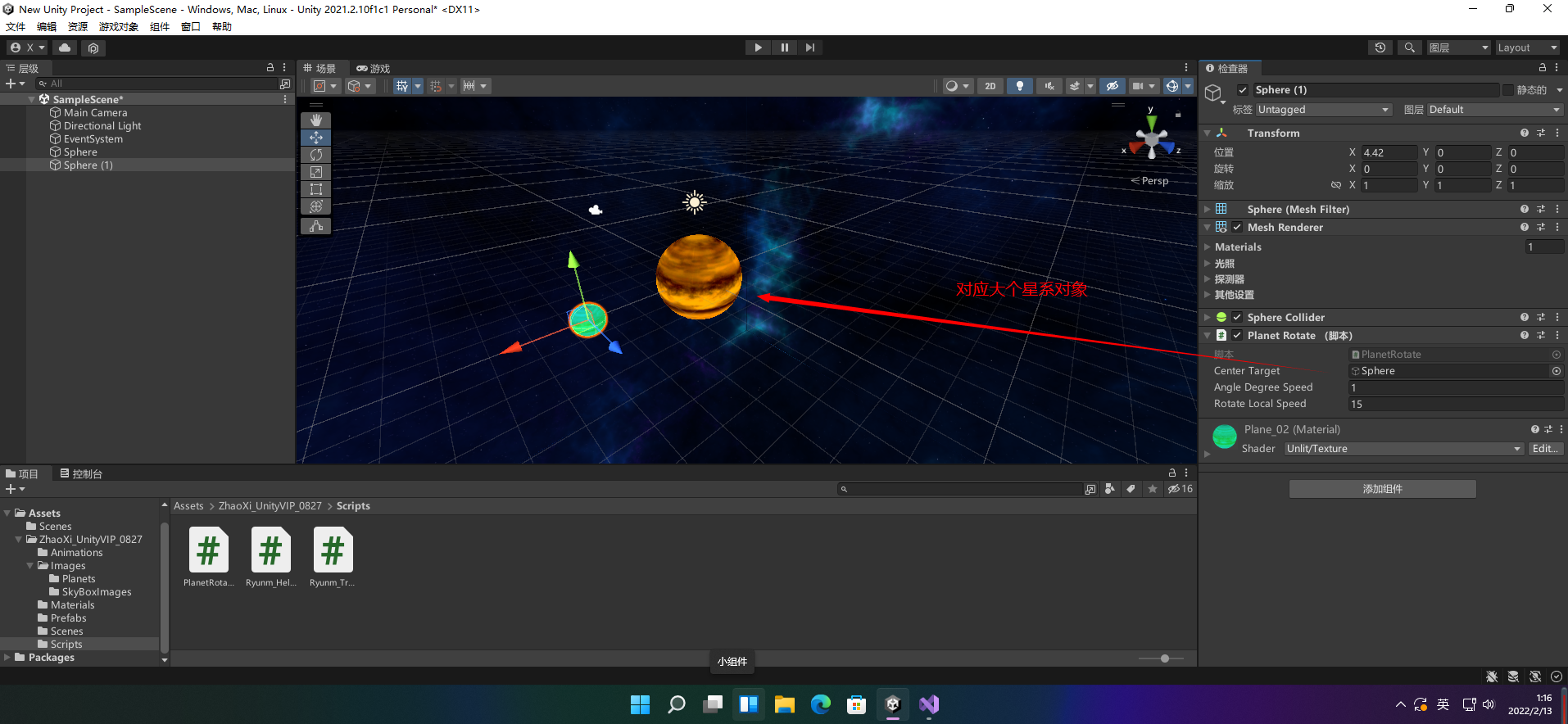1568x724 pixels.
Task: Open Windows Start menu
Action: [640, 704]
